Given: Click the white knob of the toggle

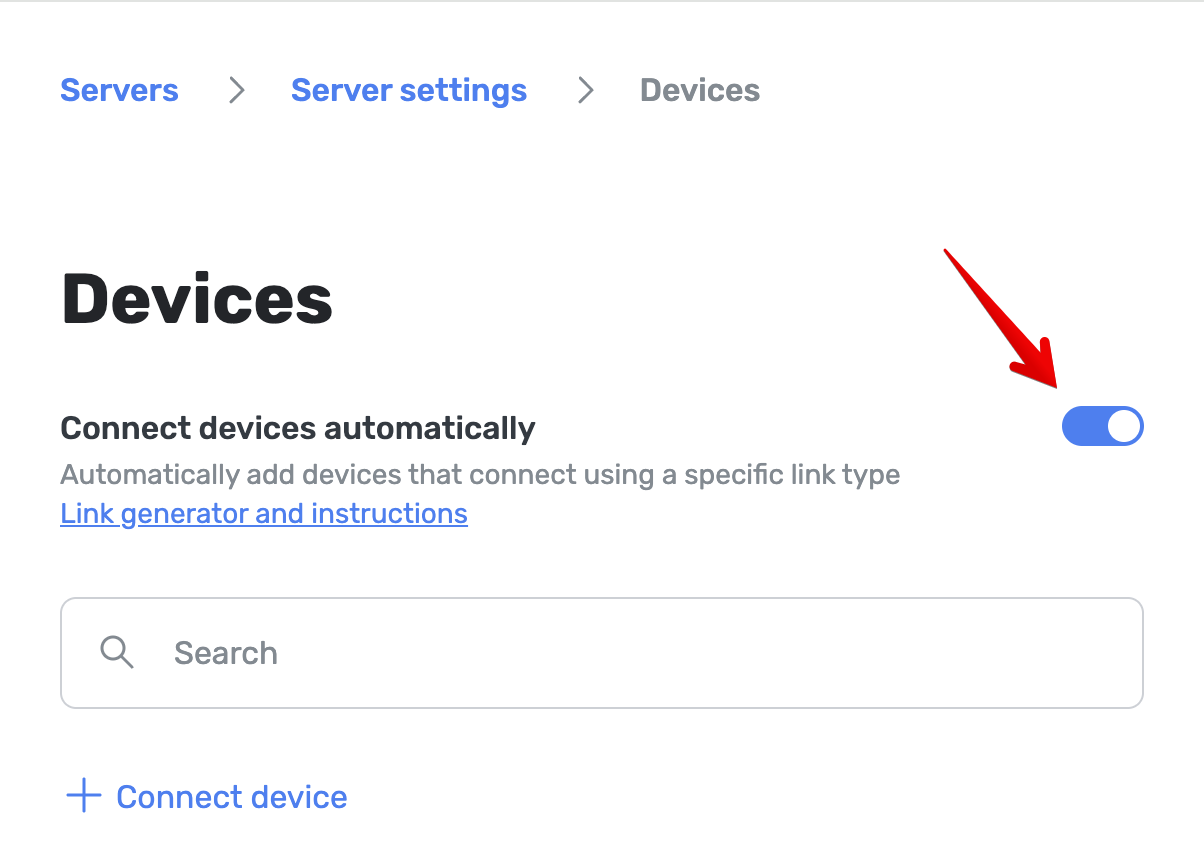Looking at the screenshot, I should (1124, 427).
